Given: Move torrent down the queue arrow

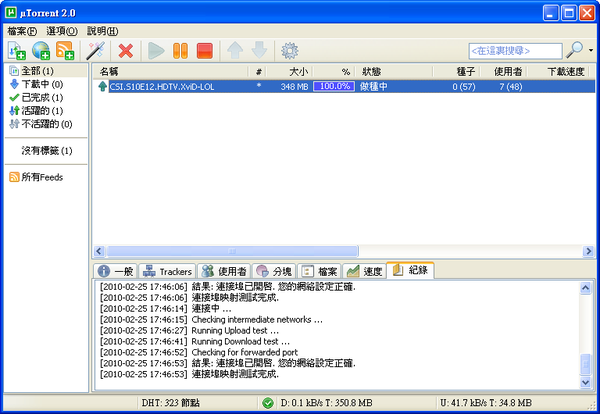Looking at the screenshot, I should pyautogui.click(x=259, y=51).
